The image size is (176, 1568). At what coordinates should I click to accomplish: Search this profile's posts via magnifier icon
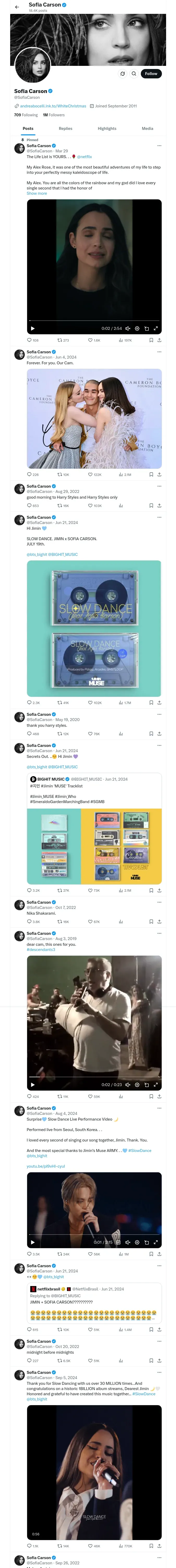click(x=134, y=74)
